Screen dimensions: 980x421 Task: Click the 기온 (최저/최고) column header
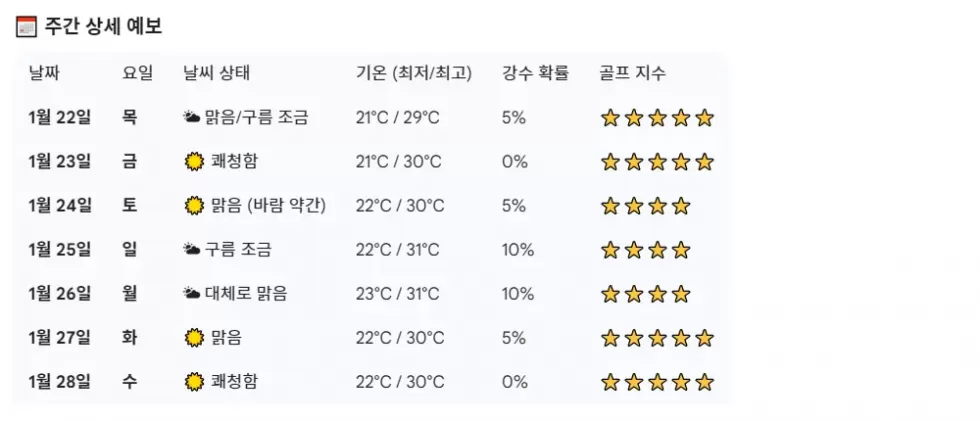pos(414,73)
